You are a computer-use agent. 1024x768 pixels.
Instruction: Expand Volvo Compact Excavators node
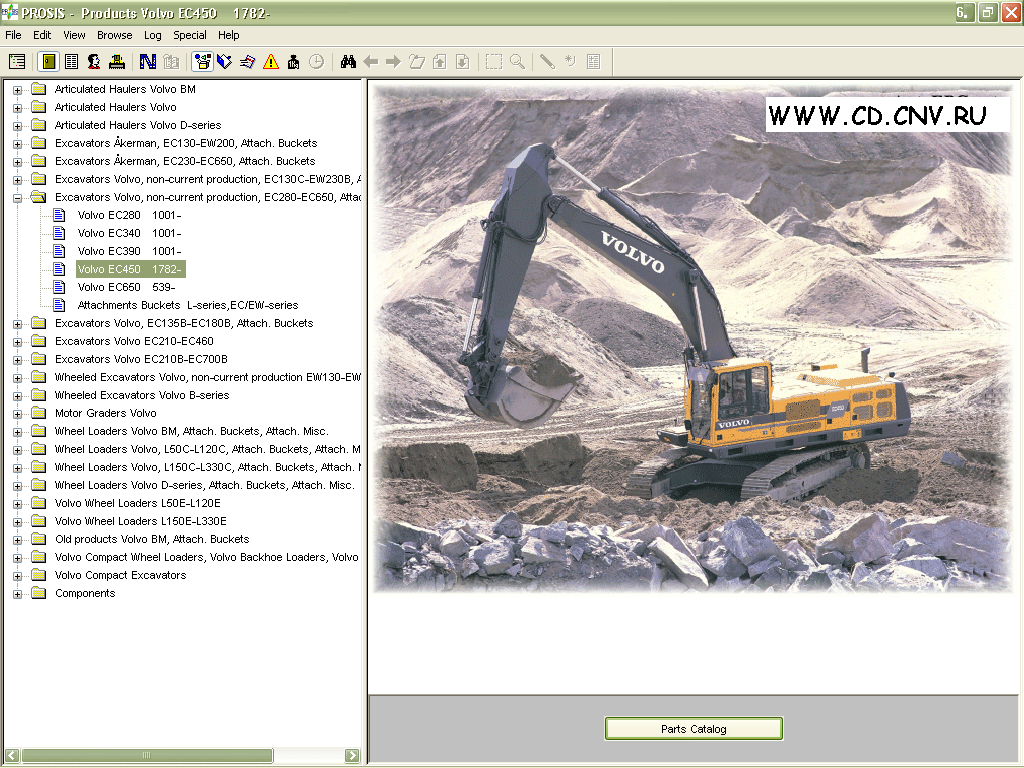coord(18,576)
